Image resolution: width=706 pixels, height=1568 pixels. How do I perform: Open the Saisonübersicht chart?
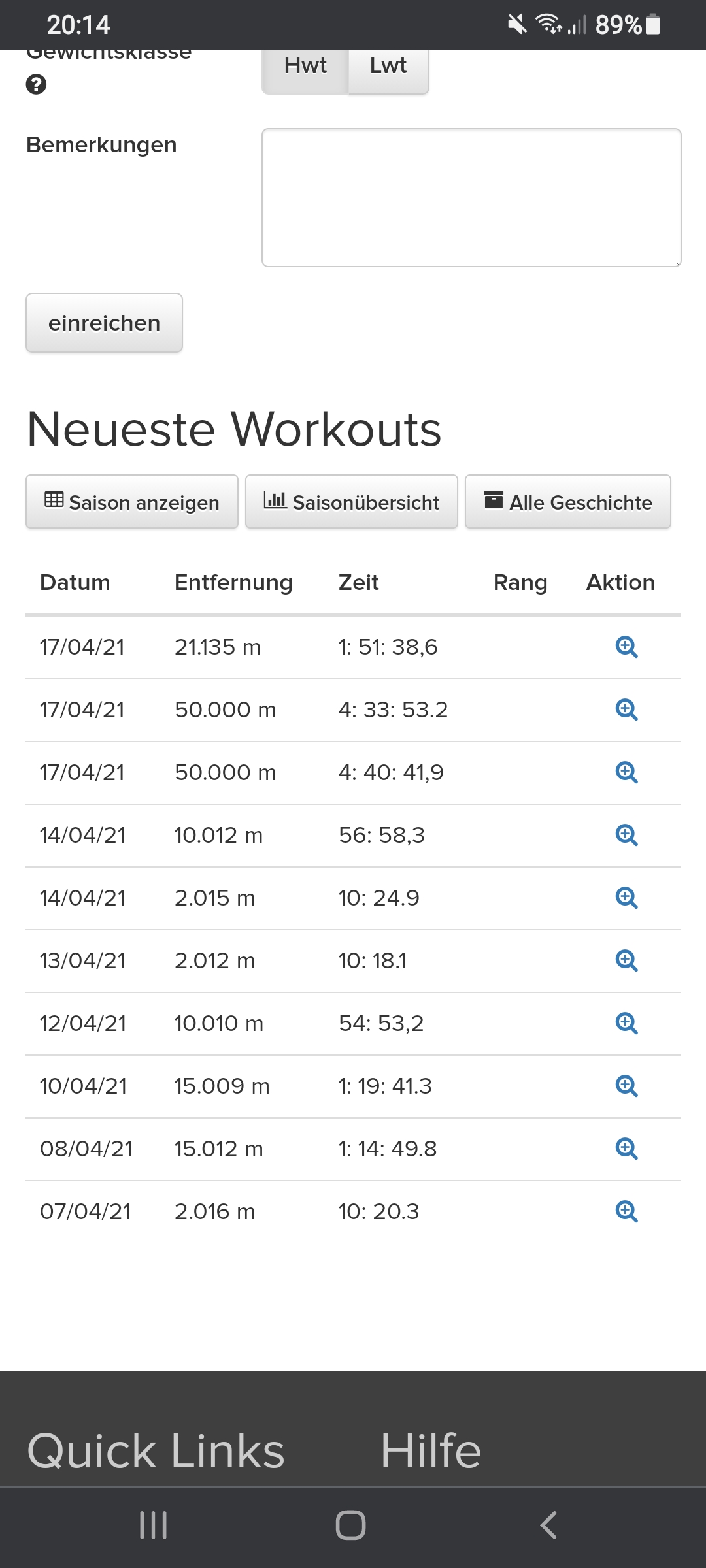click(x=352, y=502)
